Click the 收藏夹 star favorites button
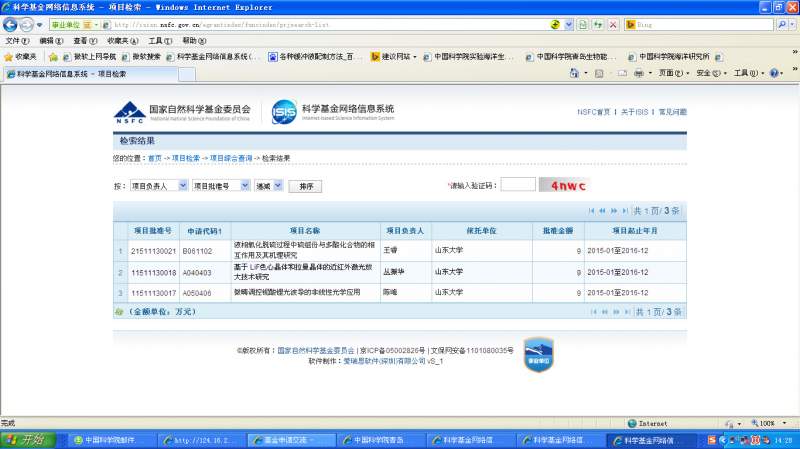Image resolution: width=800 pixels, height=449 pixels. click(x=20, y=57)
